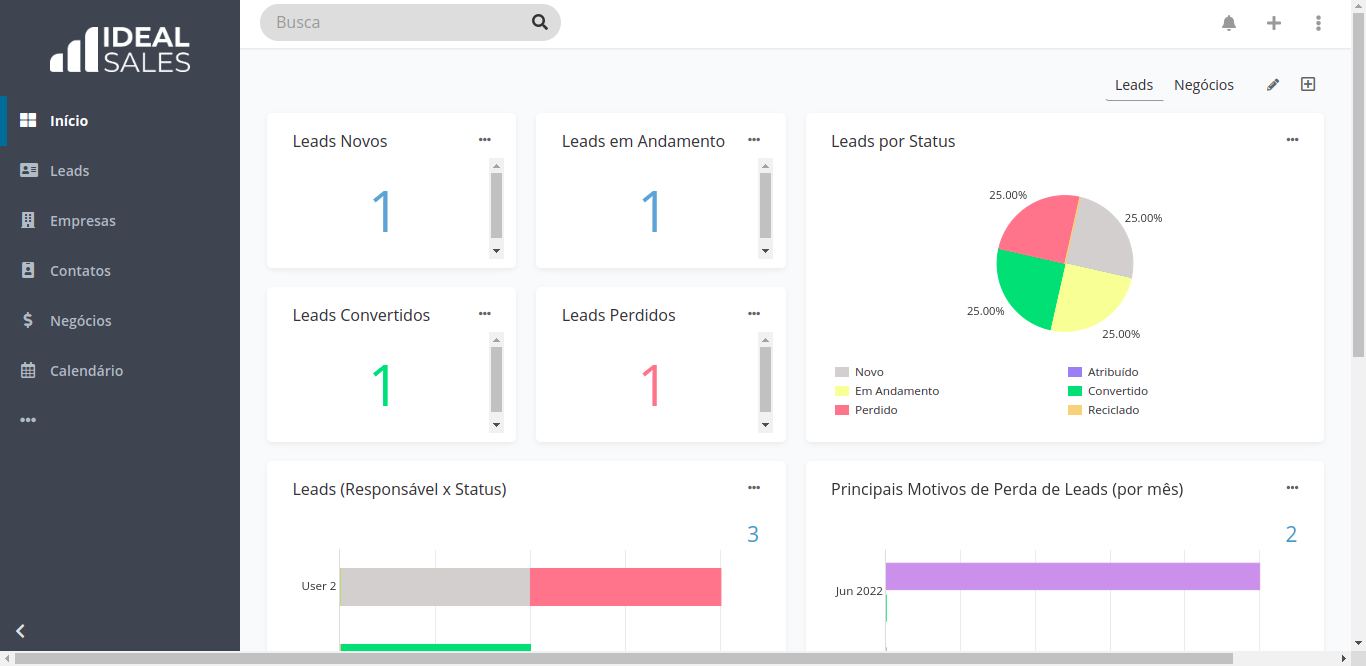Click the User 2 axis label
Screen dimensions: 1366x666
(x=319, y=586)
